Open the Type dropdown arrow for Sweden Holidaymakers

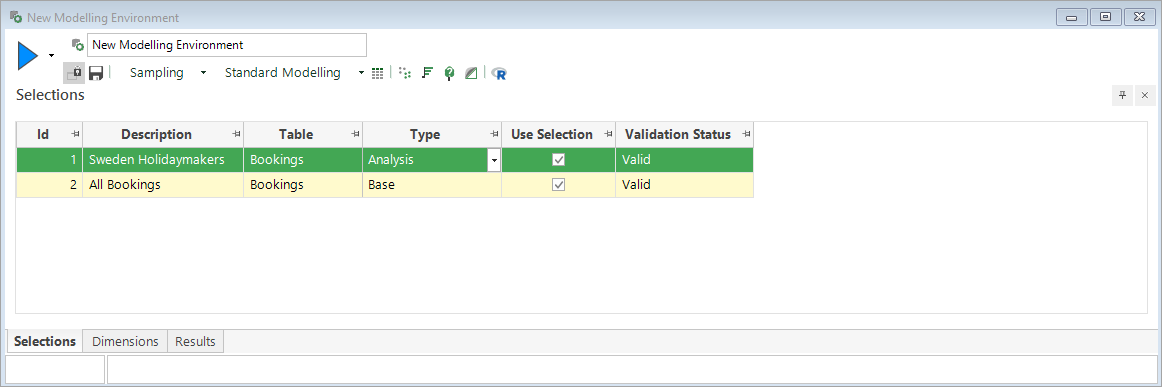click(494, 160)
